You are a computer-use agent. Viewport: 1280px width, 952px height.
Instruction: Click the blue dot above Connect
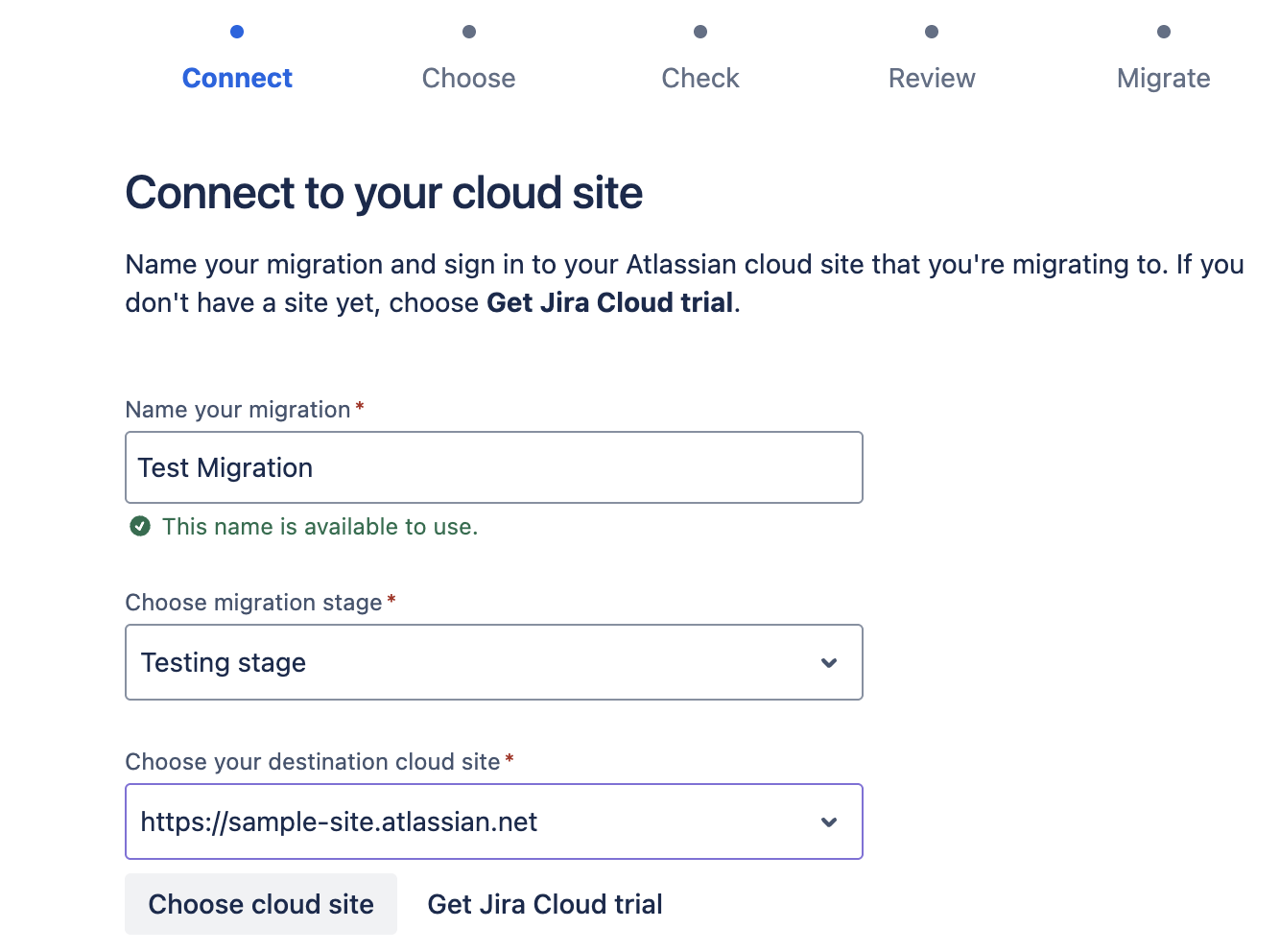(237, 32)
